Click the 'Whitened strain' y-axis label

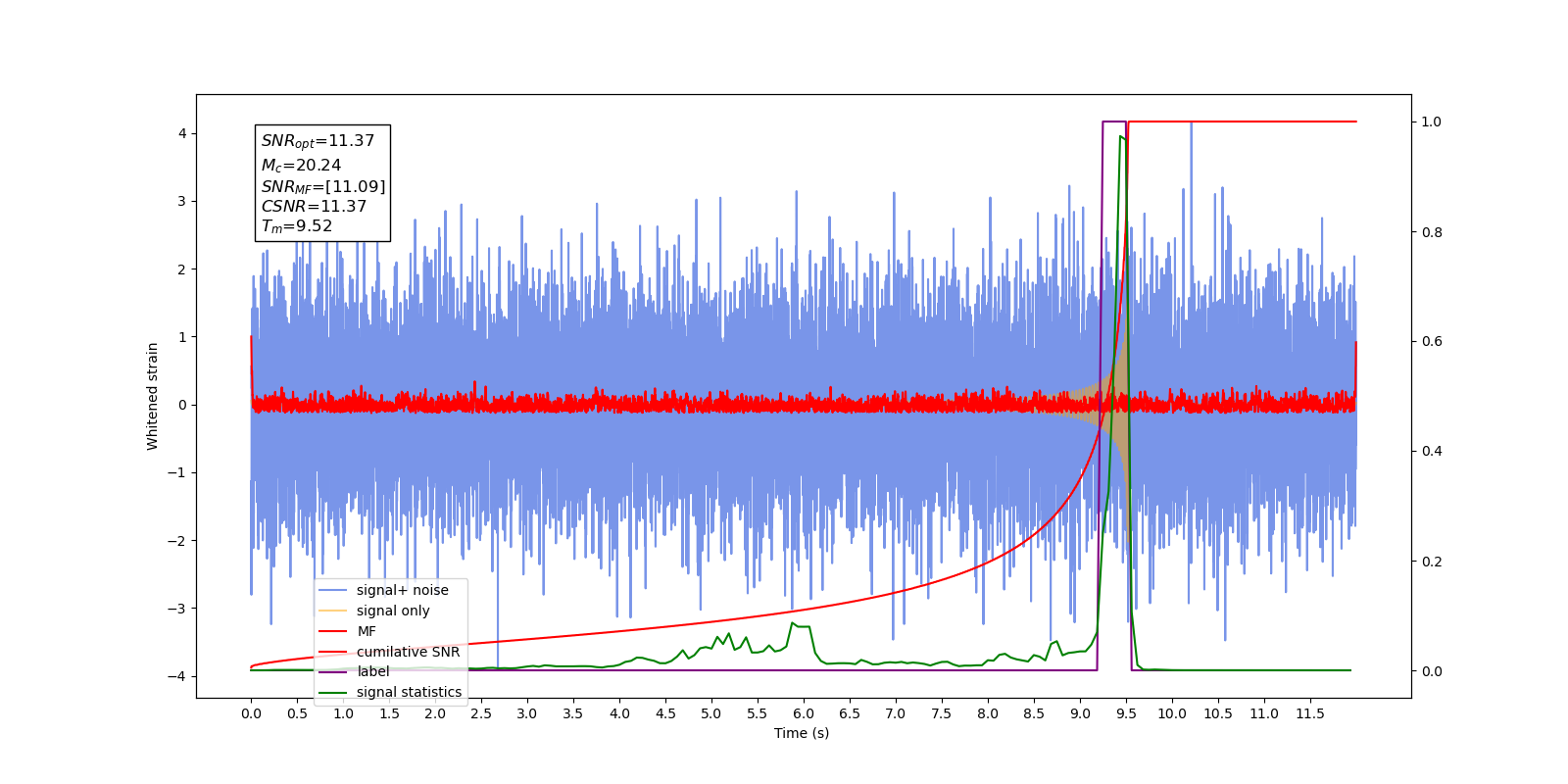(x=153, y=396)
